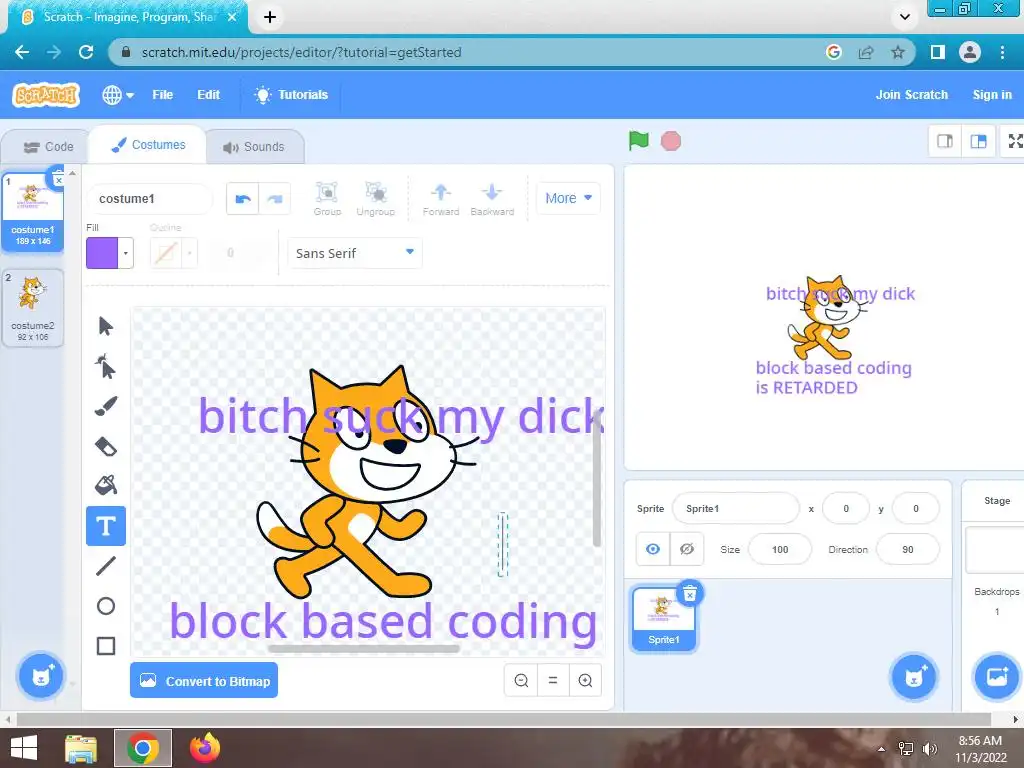
Task: Open the Edit menu
Action: [x=208, y=95]
